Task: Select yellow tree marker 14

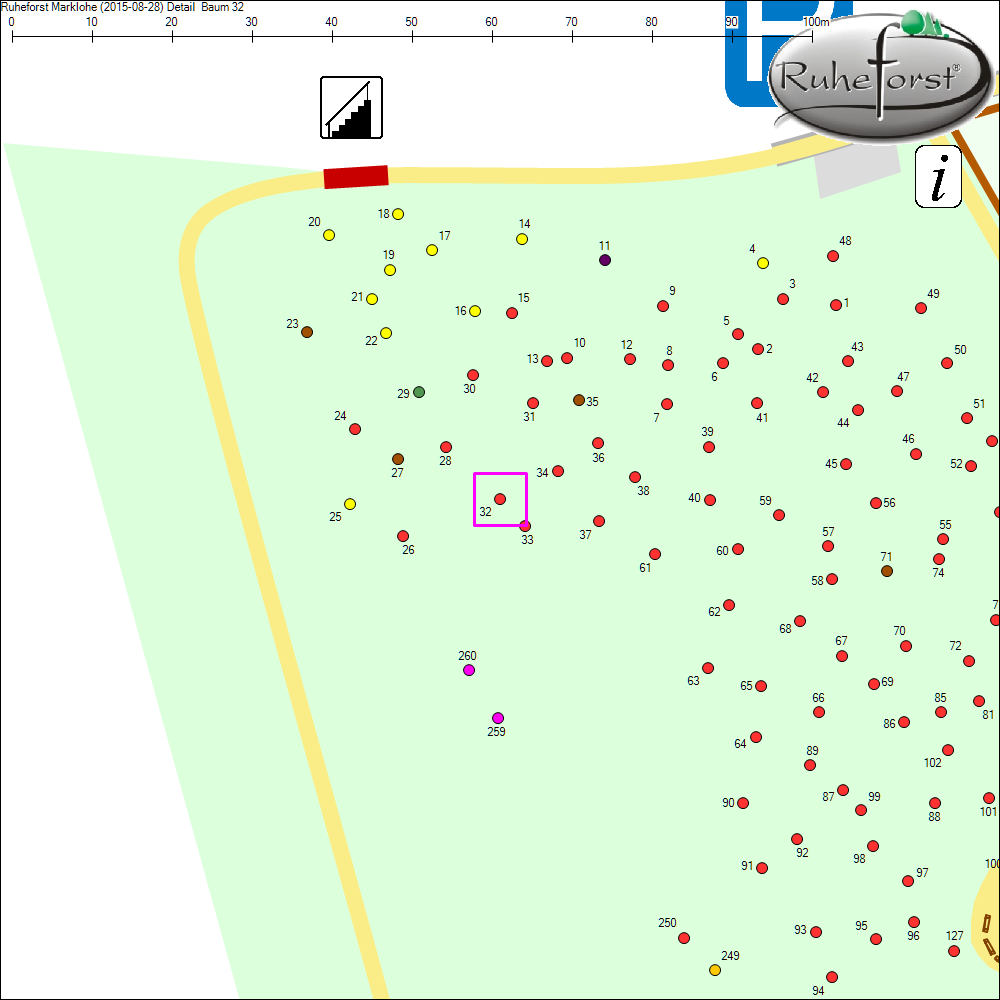Action: [522, 239]
